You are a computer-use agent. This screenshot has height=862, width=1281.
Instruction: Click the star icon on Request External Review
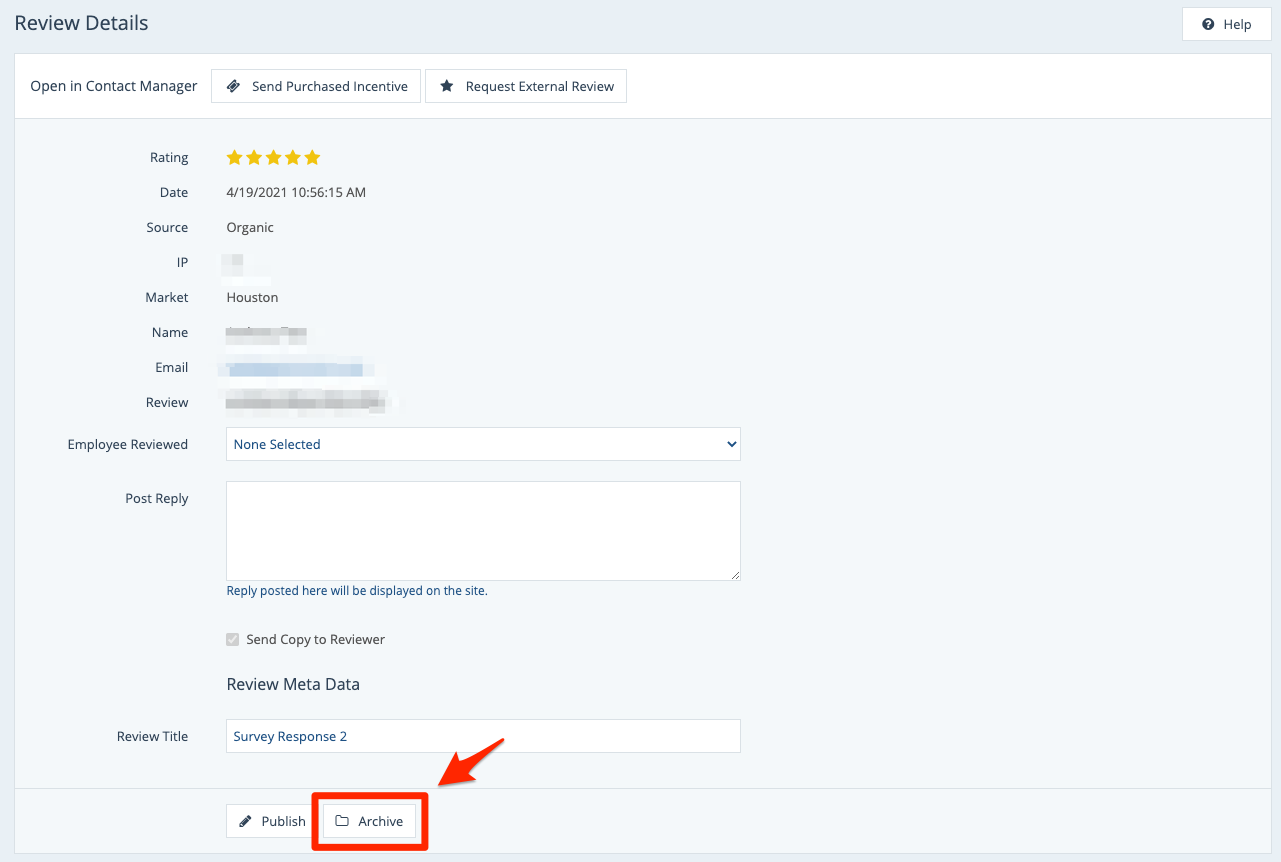(x=447, y=86)
